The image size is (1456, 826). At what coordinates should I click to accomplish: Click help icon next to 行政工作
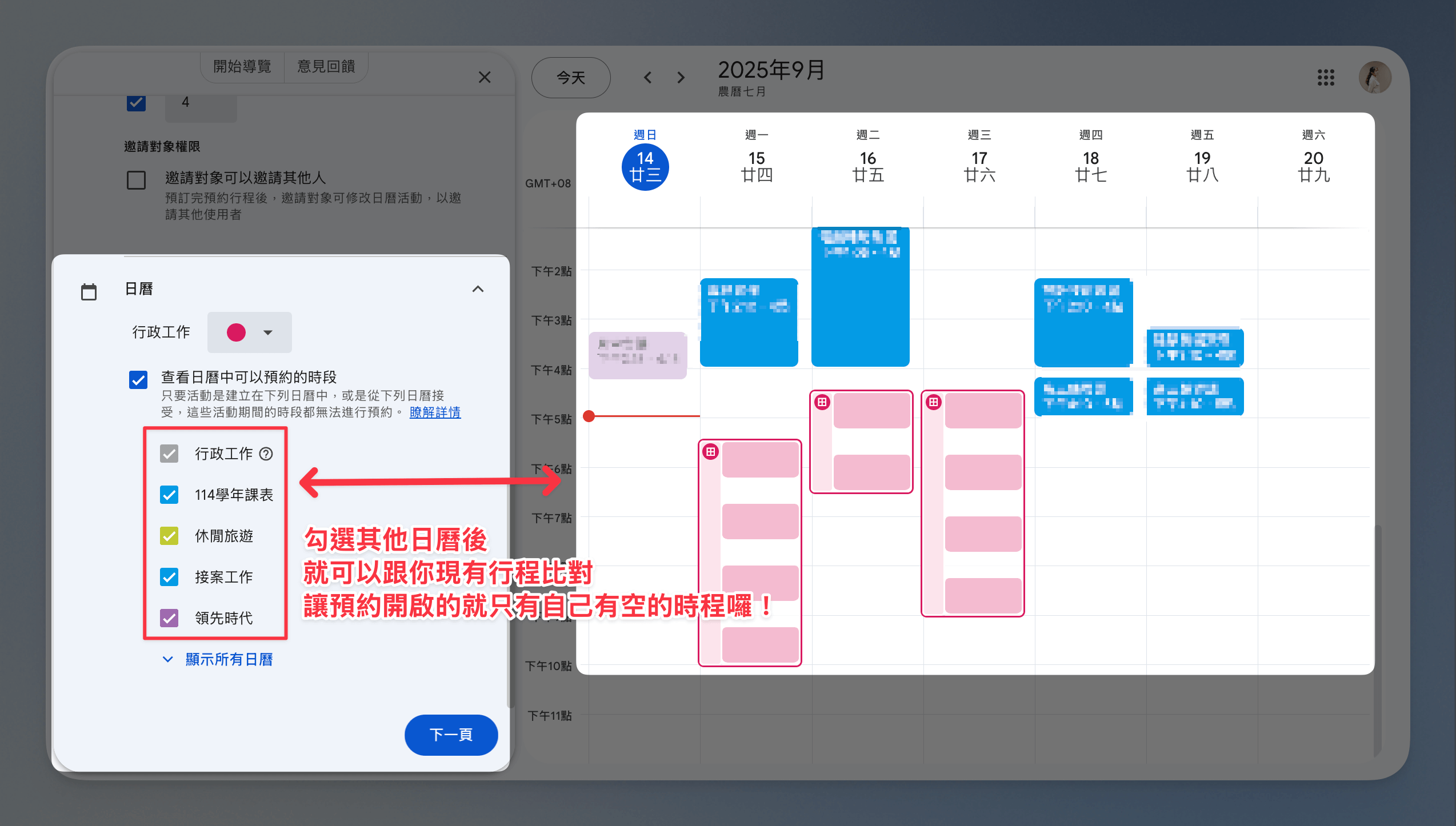tap(266, 454)
